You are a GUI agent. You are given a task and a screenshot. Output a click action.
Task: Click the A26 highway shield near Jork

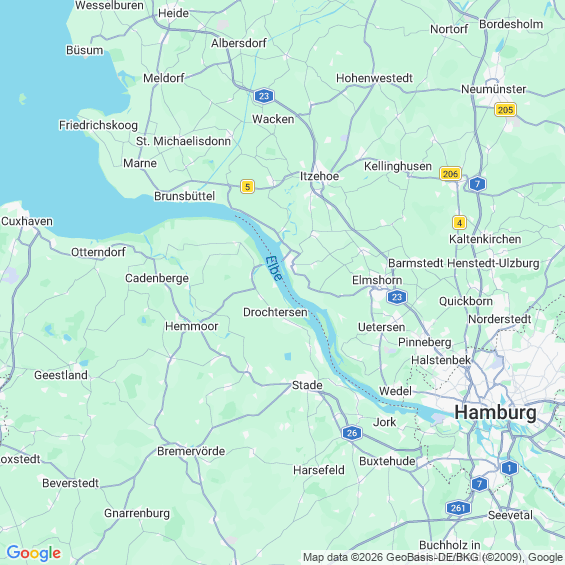point(352,433)
